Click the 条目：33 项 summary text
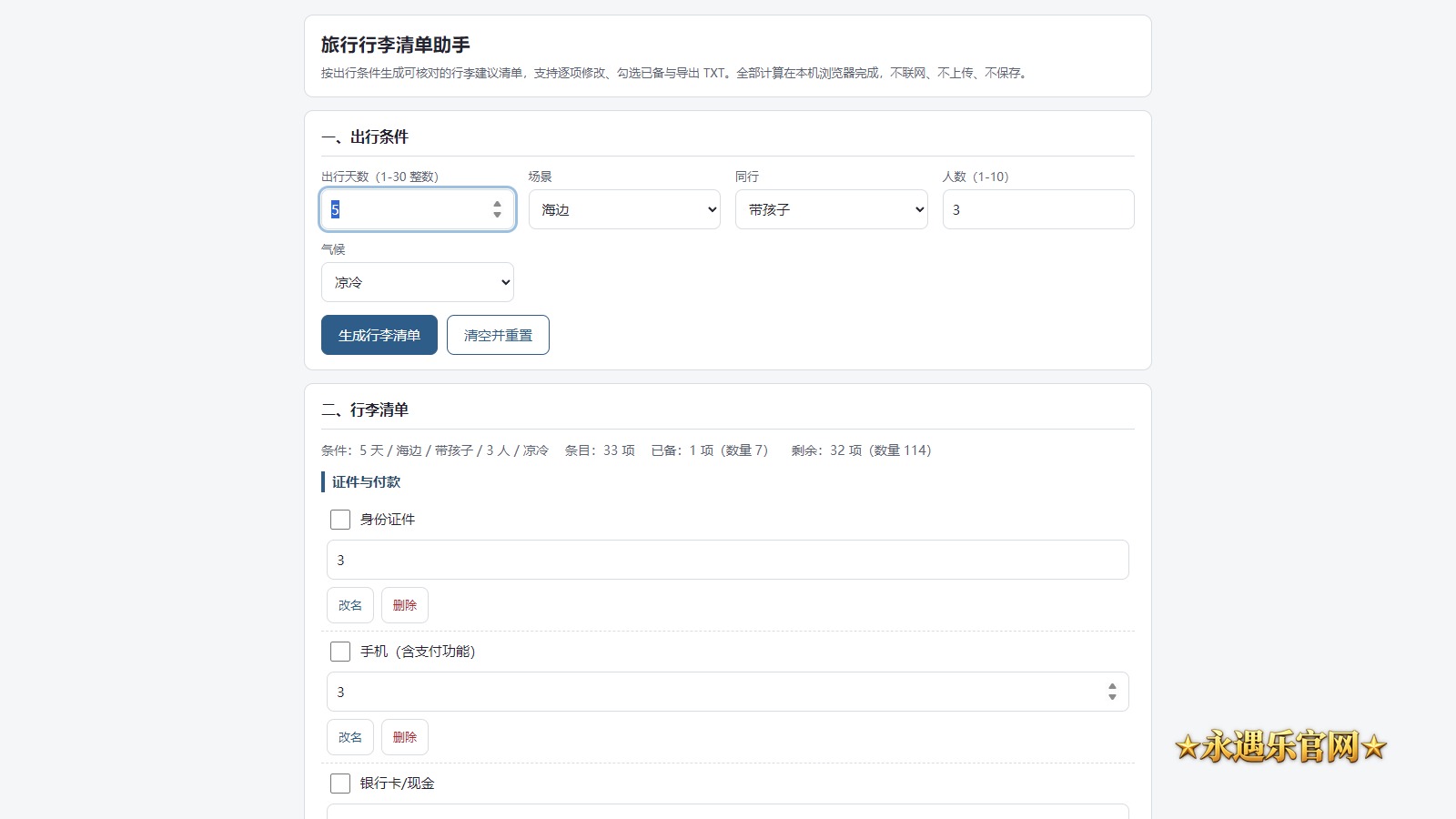Screen dimensions: 1456x819 click(600, 450)
